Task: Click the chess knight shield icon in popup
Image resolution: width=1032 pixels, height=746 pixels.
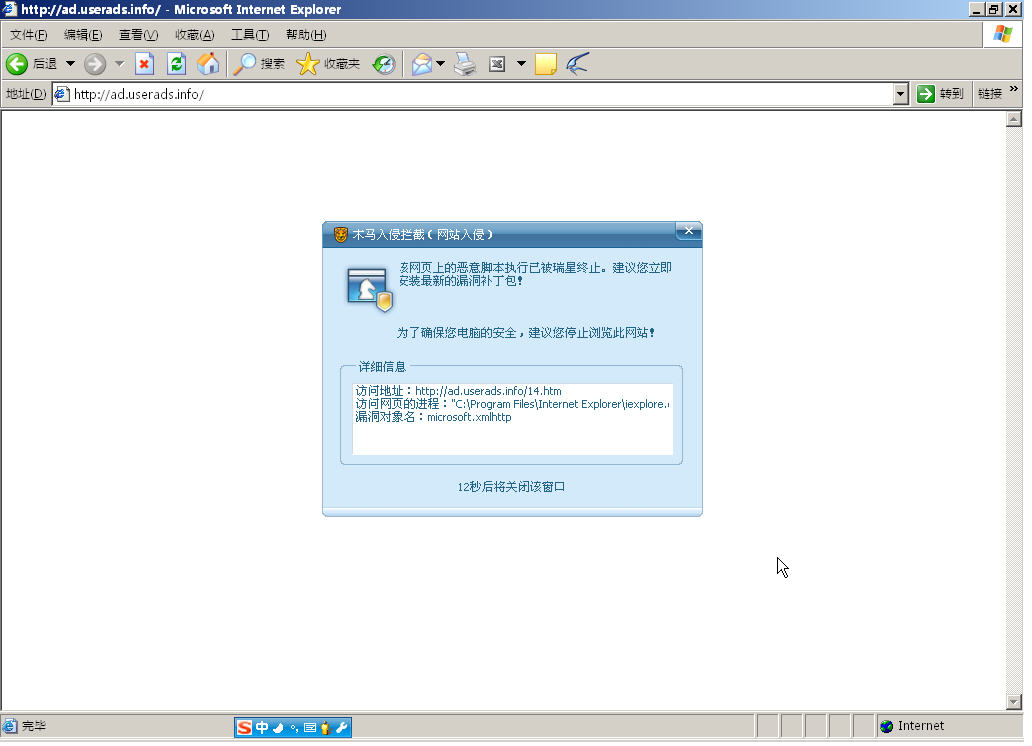Action: point(369,288)
